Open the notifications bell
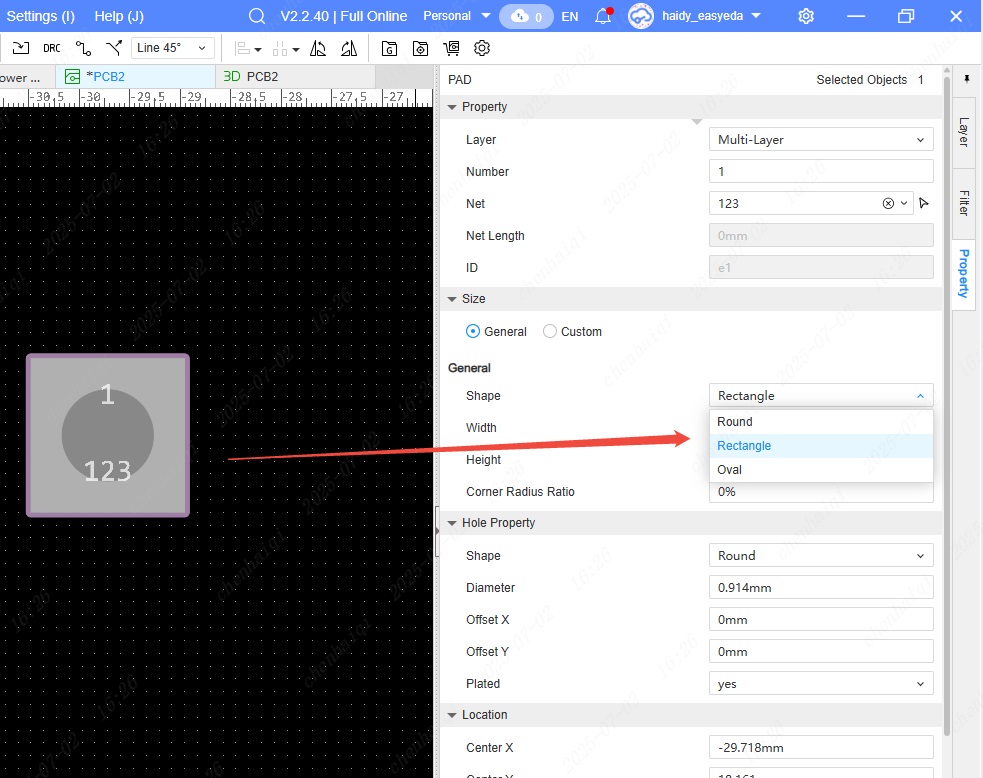Screen dimensions: 983x778 click(602, 16)
